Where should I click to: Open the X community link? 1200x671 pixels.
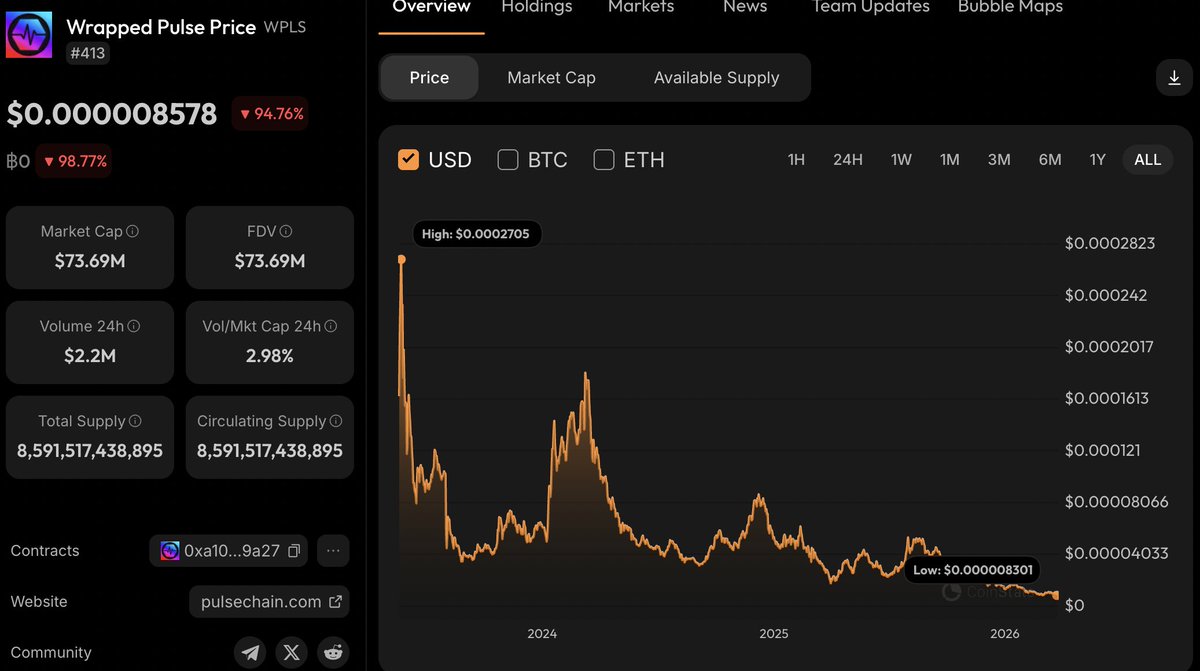291,653
